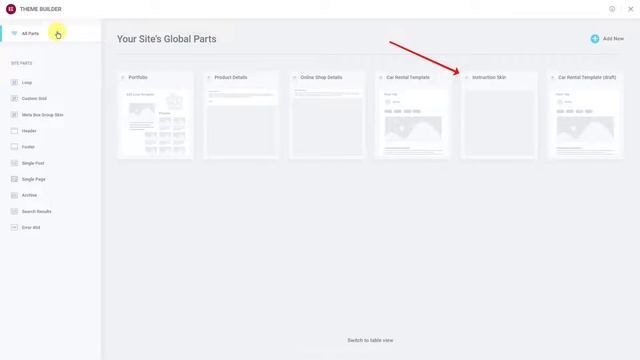640x360 pixels.
Task: Open Car Rental Template (draft) preview thumbnail
Action: [x=585, y=122]
